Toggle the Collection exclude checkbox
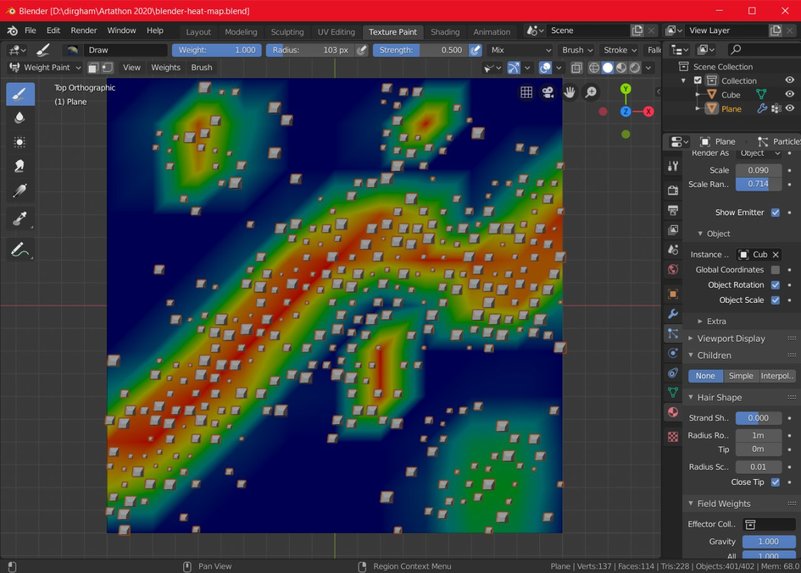Image resolution: width=801 pixels, height=573 pixels. tap(698, 81)
